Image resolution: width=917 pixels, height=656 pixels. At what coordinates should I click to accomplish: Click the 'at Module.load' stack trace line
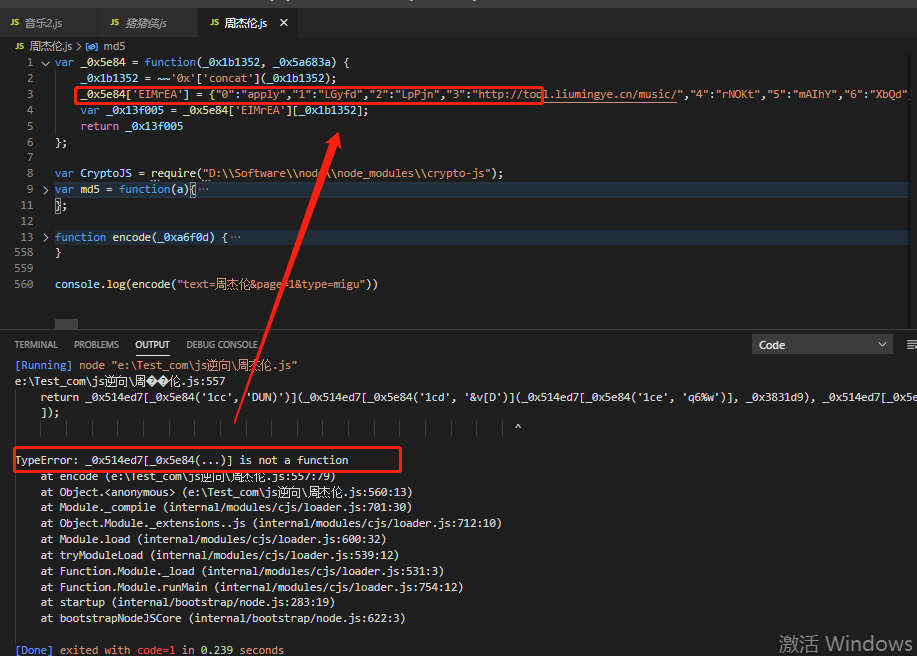213,539
